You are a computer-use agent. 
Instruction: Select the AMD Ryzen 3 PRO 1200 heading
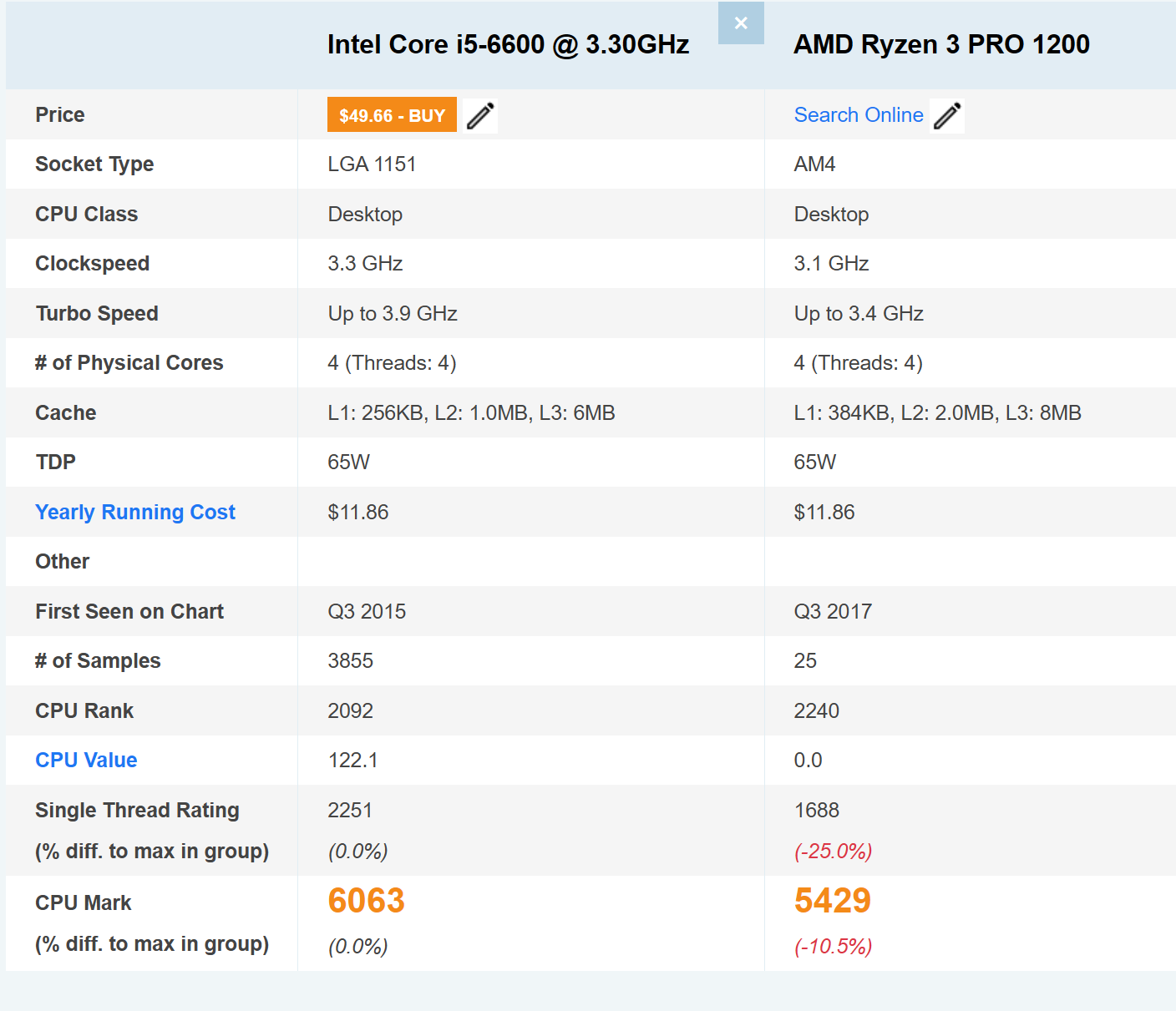click(941, 44)
